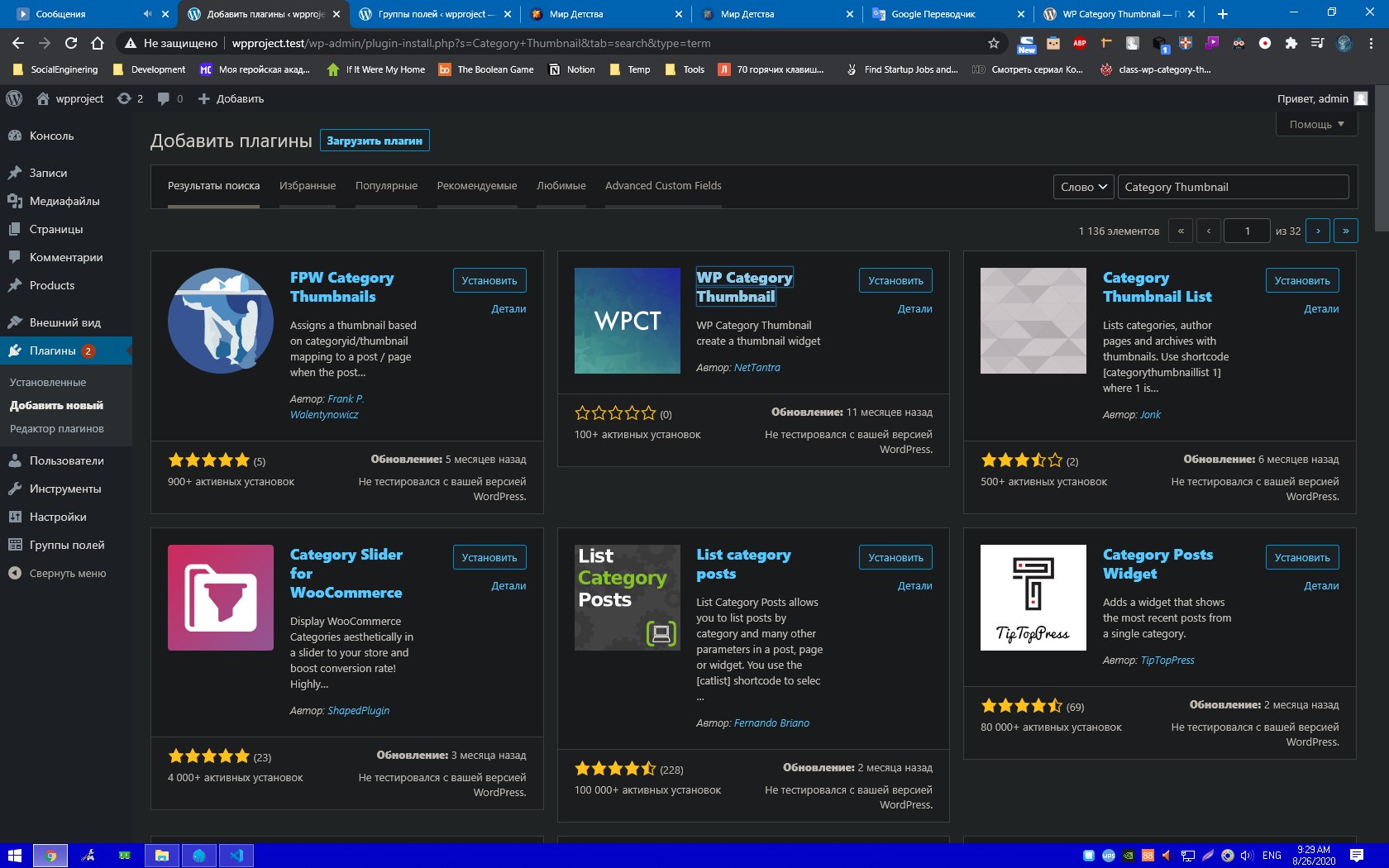Open Комментарии in the sidebar
This screenshot has height=868, width=1389.
pos(66,257)
